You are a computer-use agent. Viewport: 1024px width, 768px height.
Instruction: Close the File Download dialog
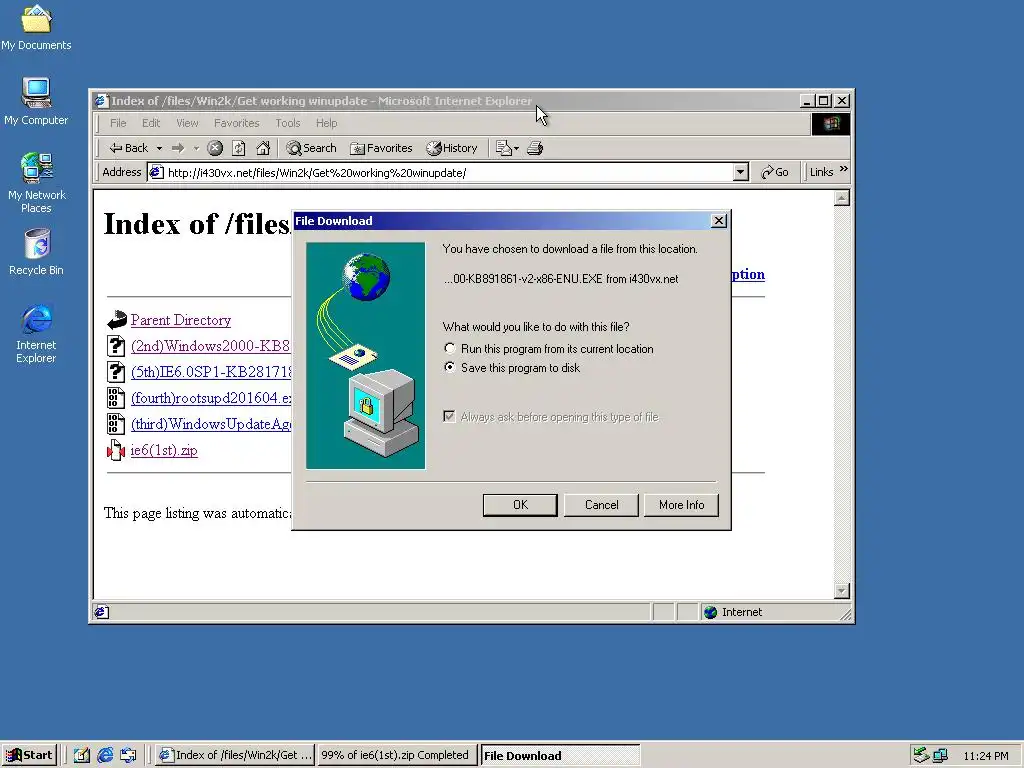[x=718, y=221]
